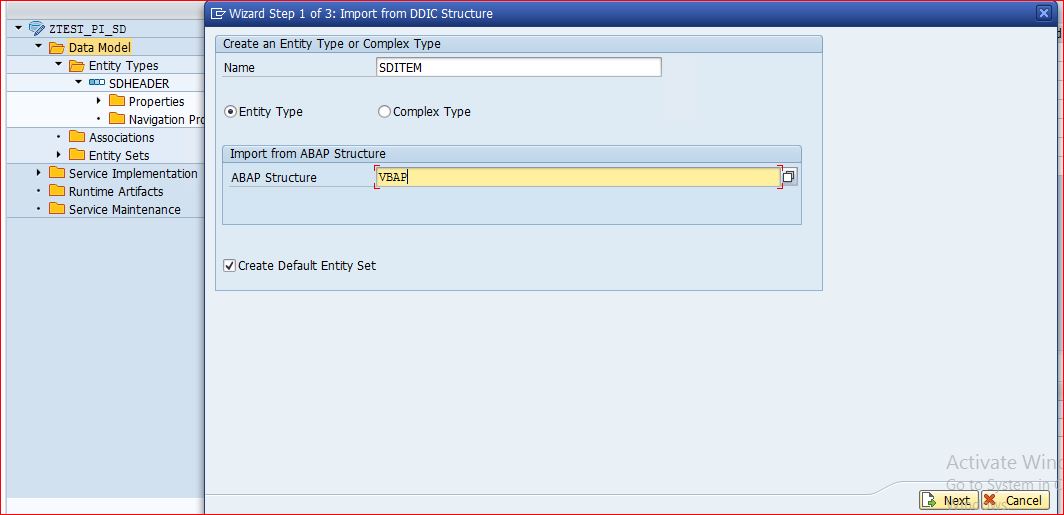Expand the Entity Sets node
Screen dimensions: 1064x515
pos(58,155)
